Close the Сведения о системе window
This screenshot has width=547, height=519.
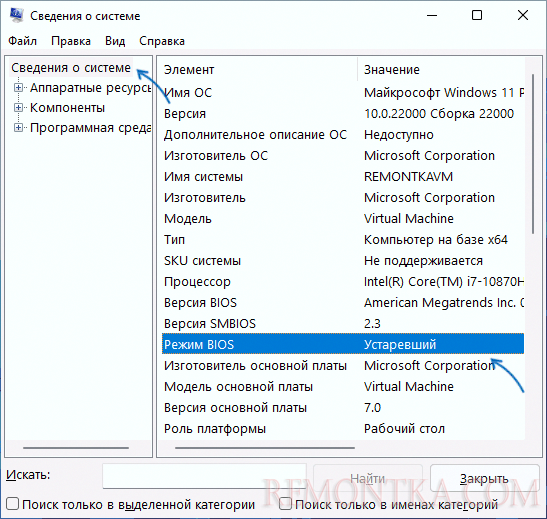[x=523, y=15]
